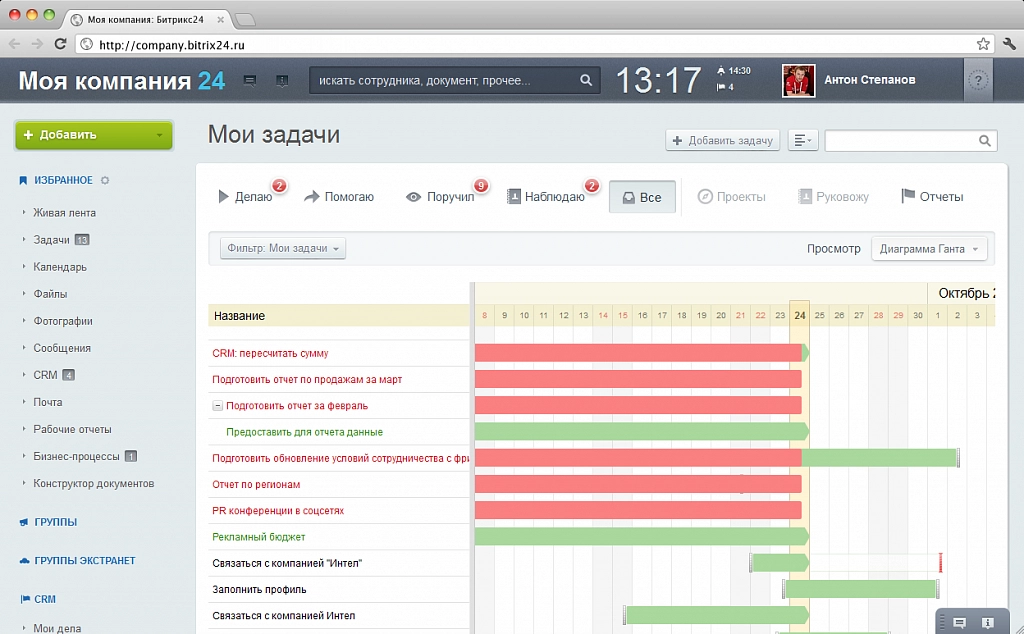Switch to the Делаю tab
Image resolution: width=1024 pixels, height=634 pixels.
pos(245,197)
